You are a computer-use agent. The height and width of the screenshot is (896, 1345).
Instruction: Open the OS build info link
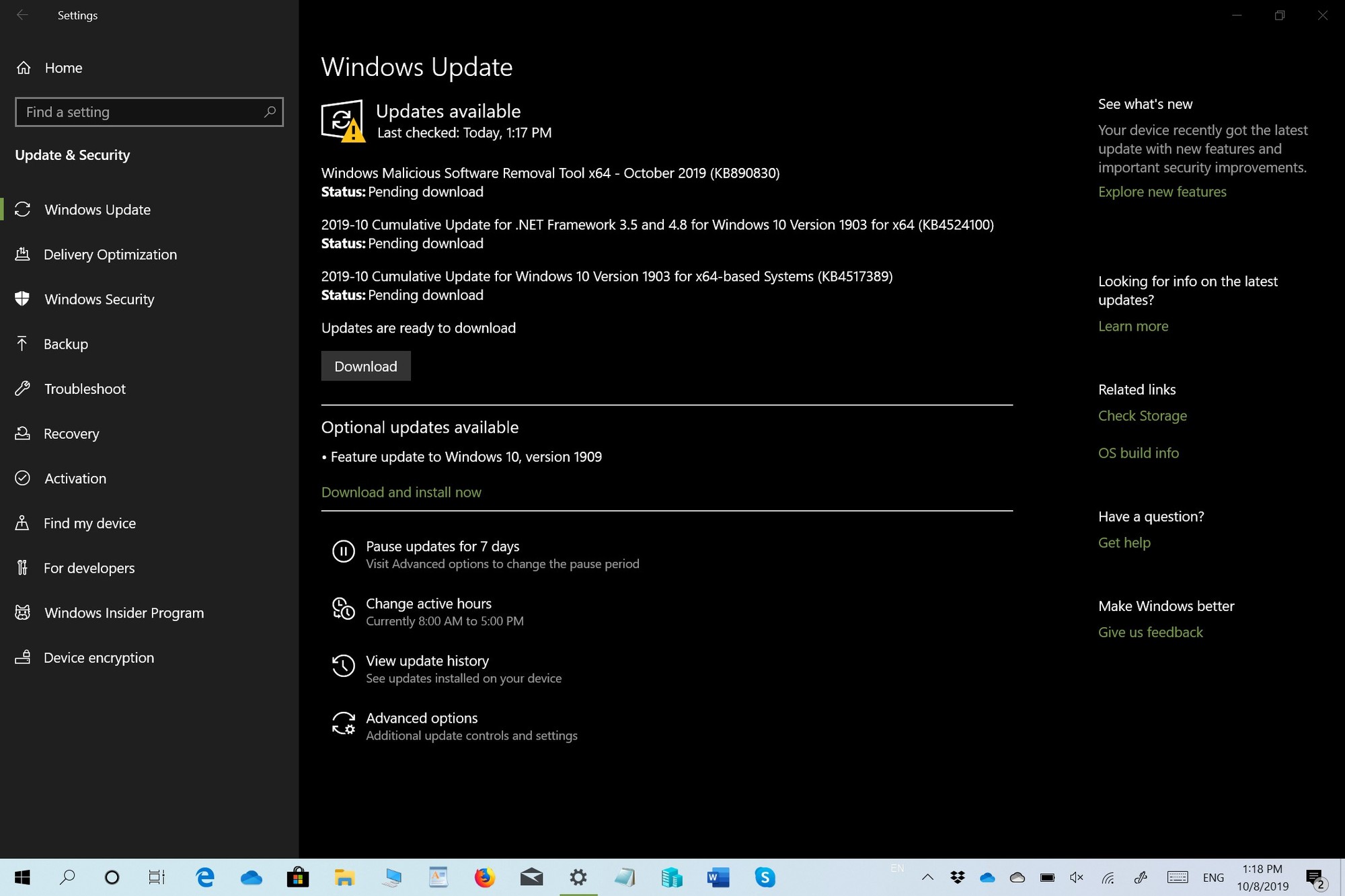tap(1139, 453)
